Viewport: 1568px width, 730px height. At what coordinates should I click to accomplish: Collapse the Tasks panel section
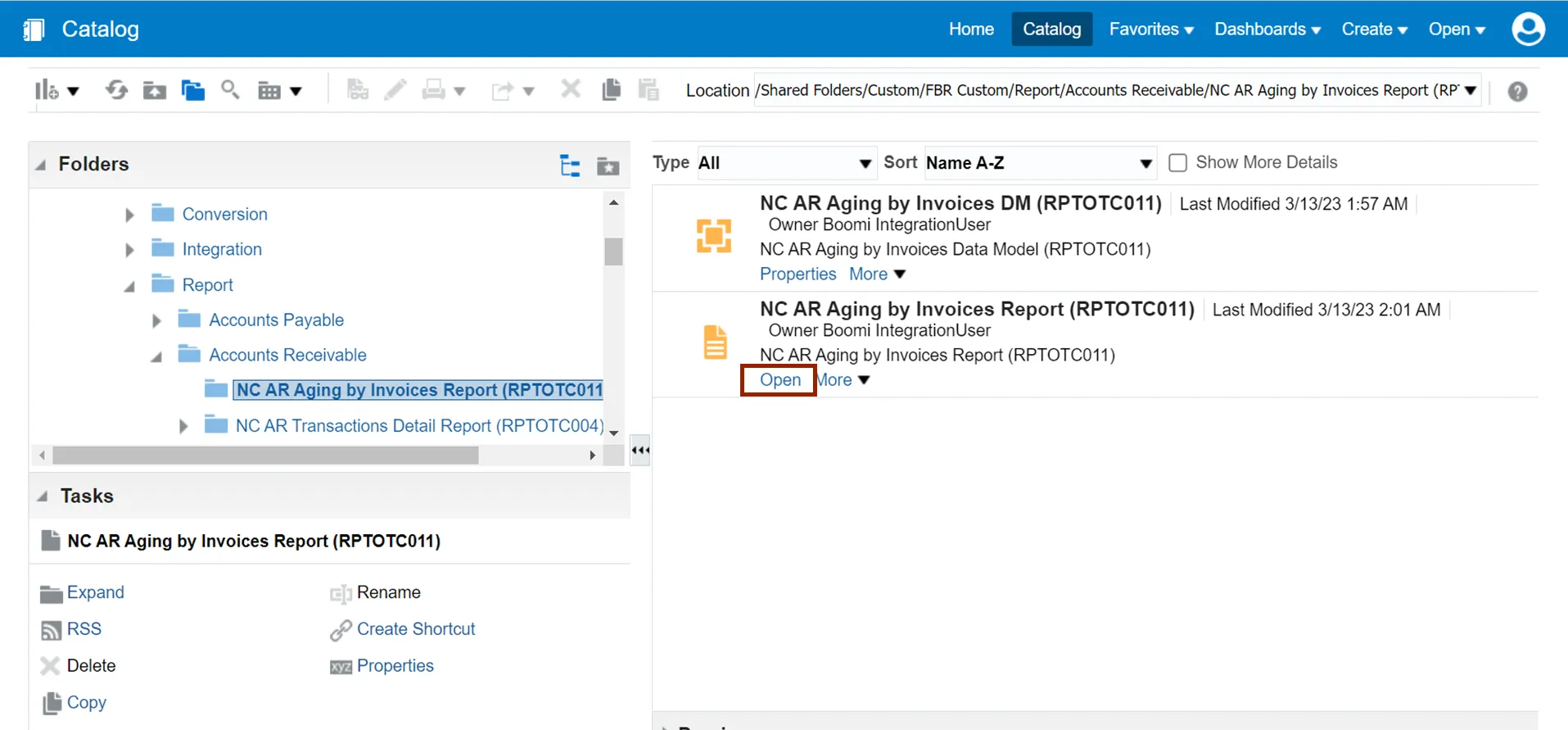(43, 496)
